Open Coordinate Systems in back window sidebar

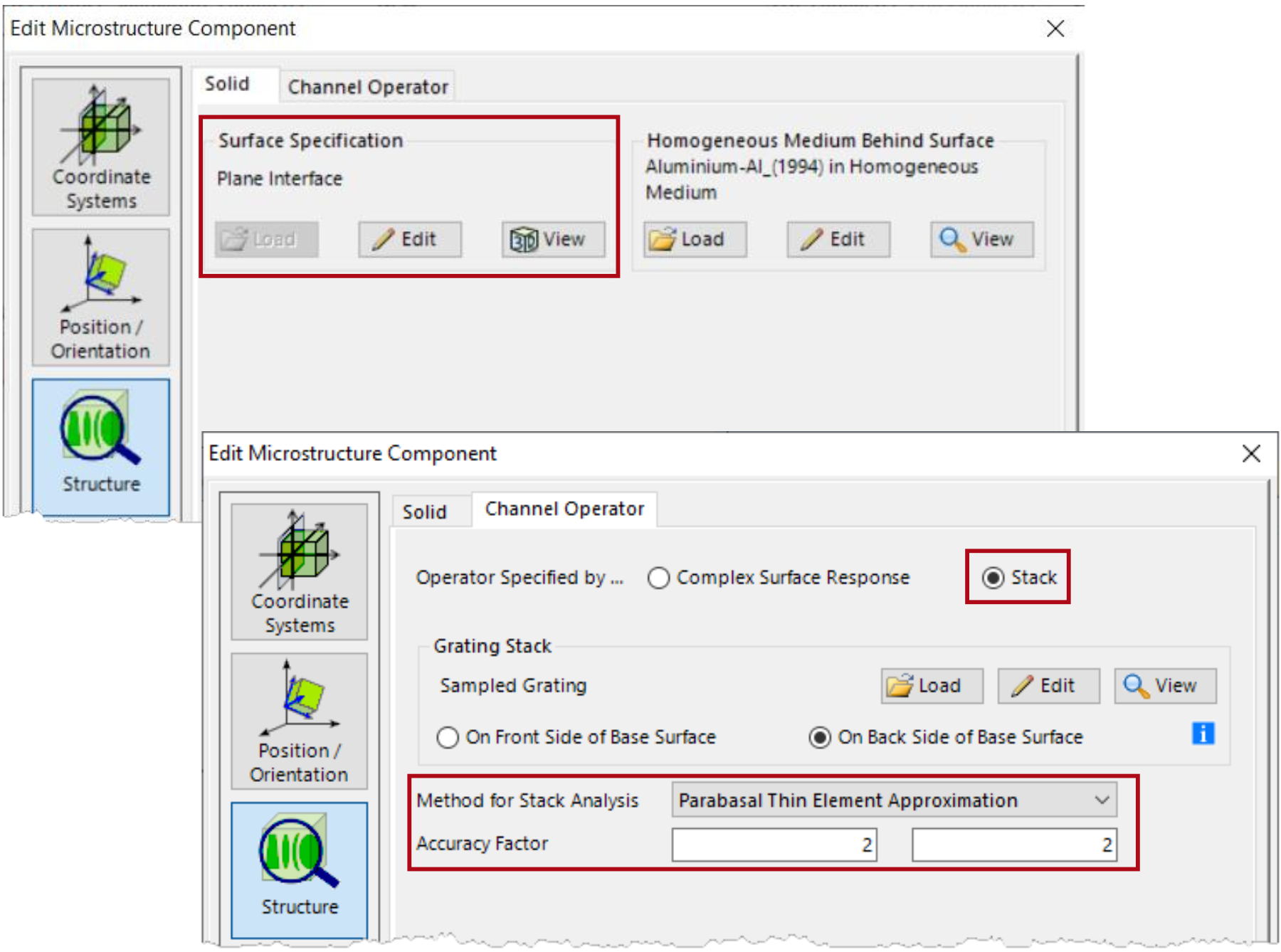point(101,147)
